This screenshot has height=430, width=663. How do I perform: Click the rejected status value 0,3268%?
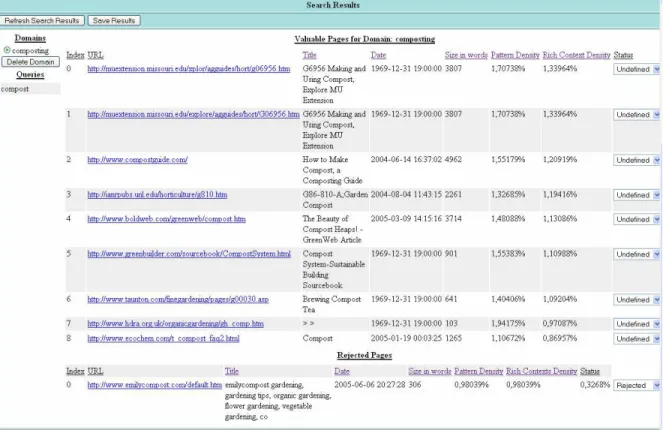pos(595,385)
